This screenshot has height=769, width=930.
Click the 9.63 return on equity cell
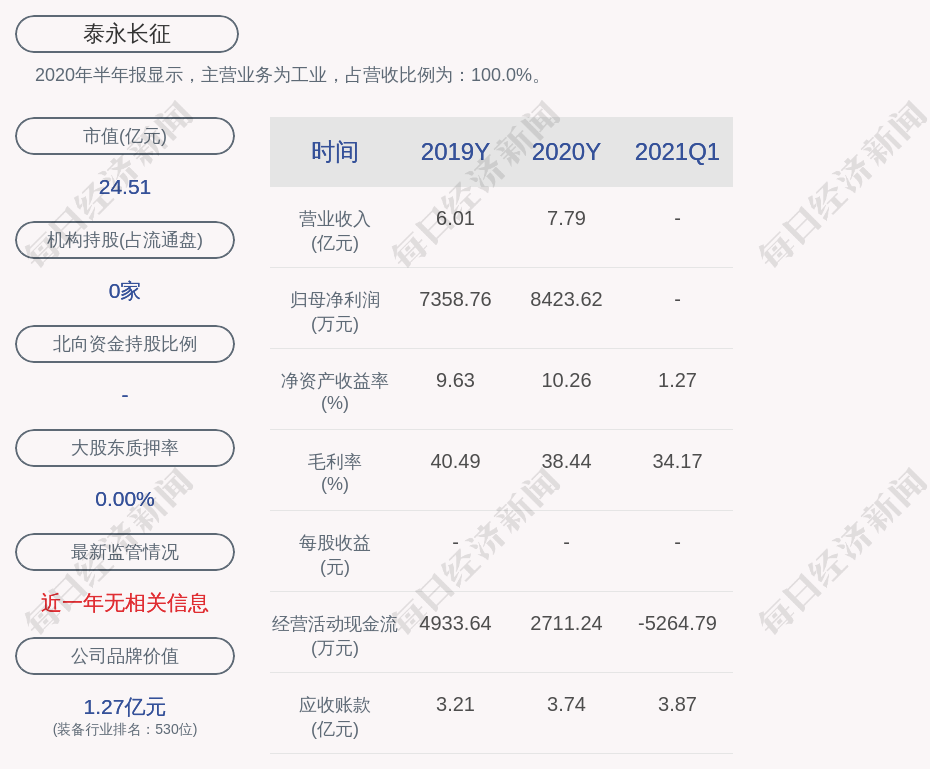click(455, 380)
